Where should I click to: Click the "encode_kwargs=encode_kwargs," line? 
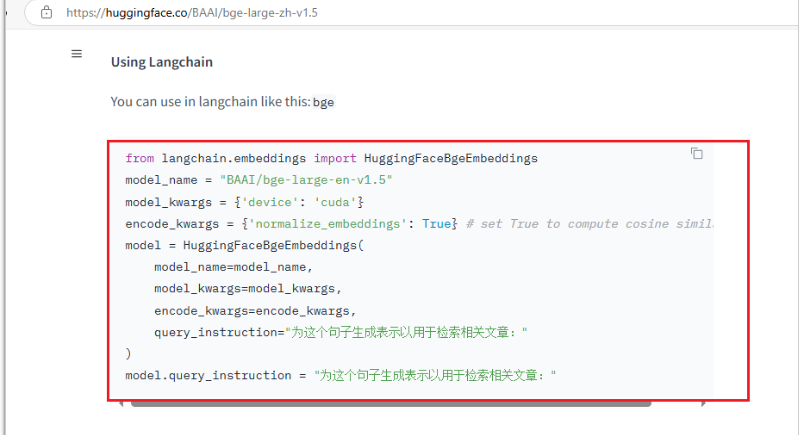[255, 311]
